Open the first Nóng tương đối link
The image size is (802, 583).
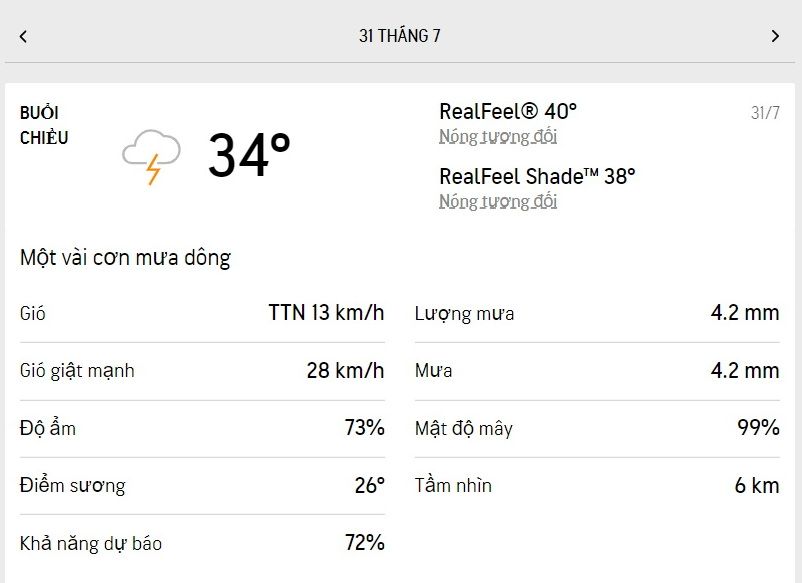[498, 137]
